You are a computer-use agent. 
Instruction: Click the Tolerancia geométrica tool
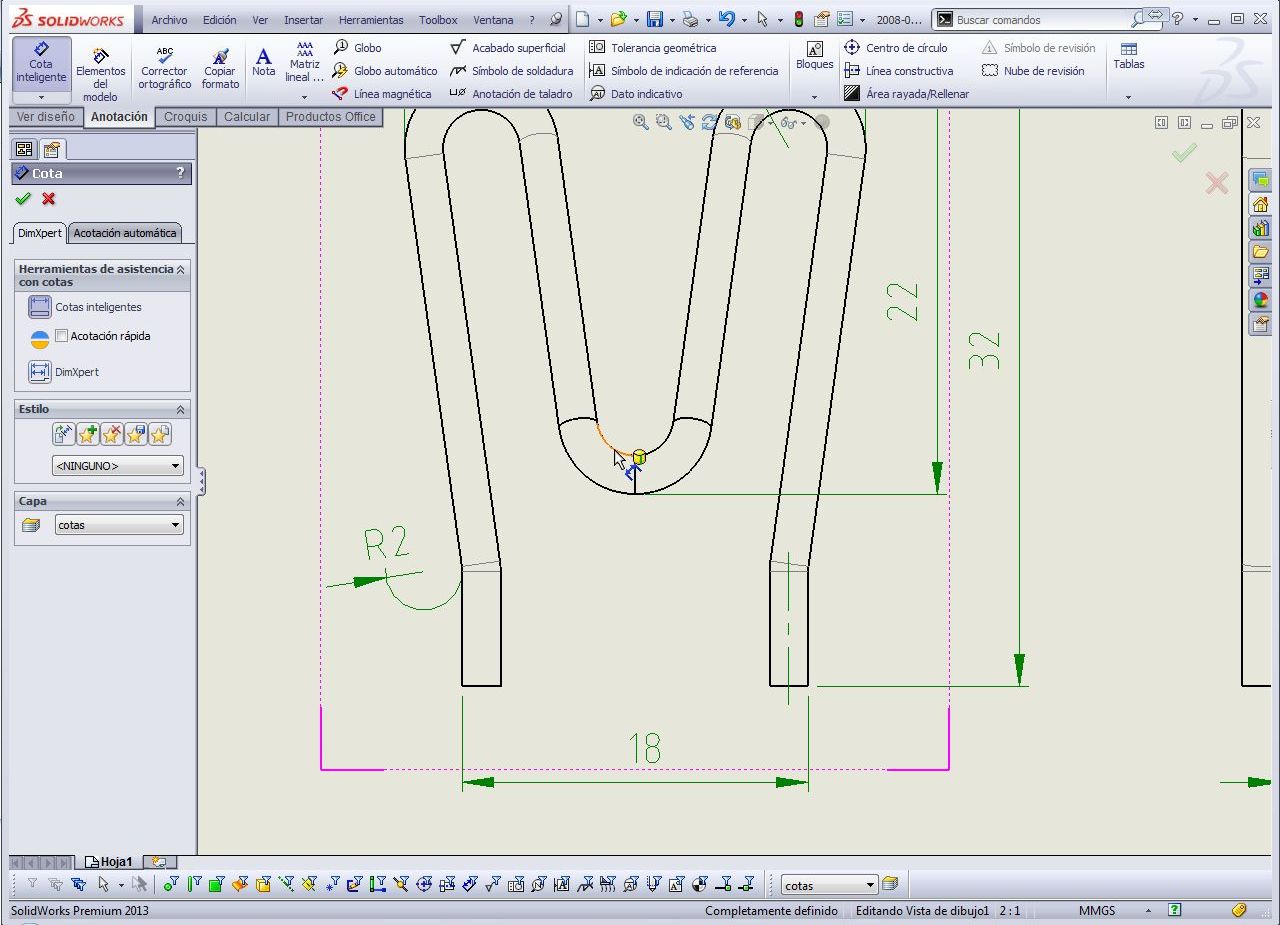[653, 48]
